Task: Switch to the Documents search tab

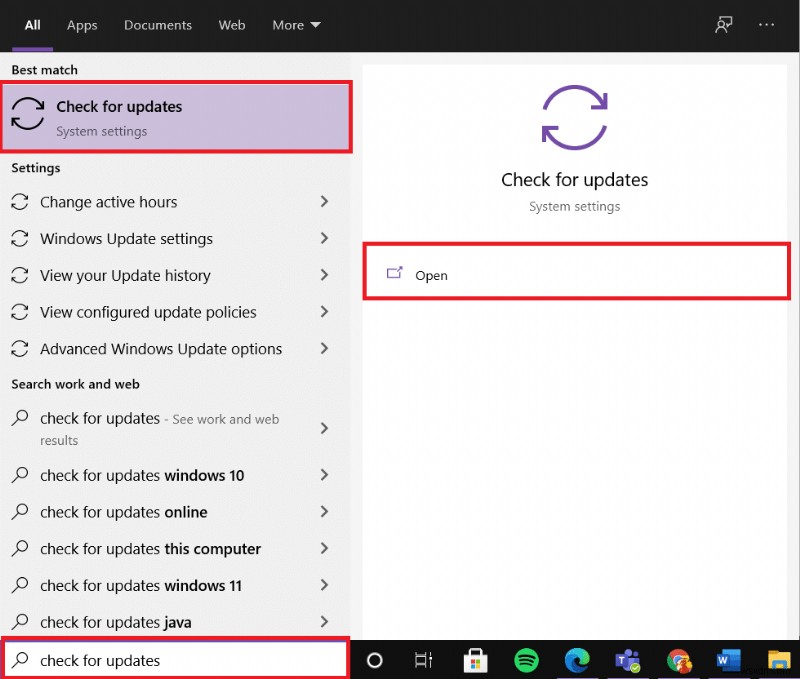Action: (x=157, y=25)
